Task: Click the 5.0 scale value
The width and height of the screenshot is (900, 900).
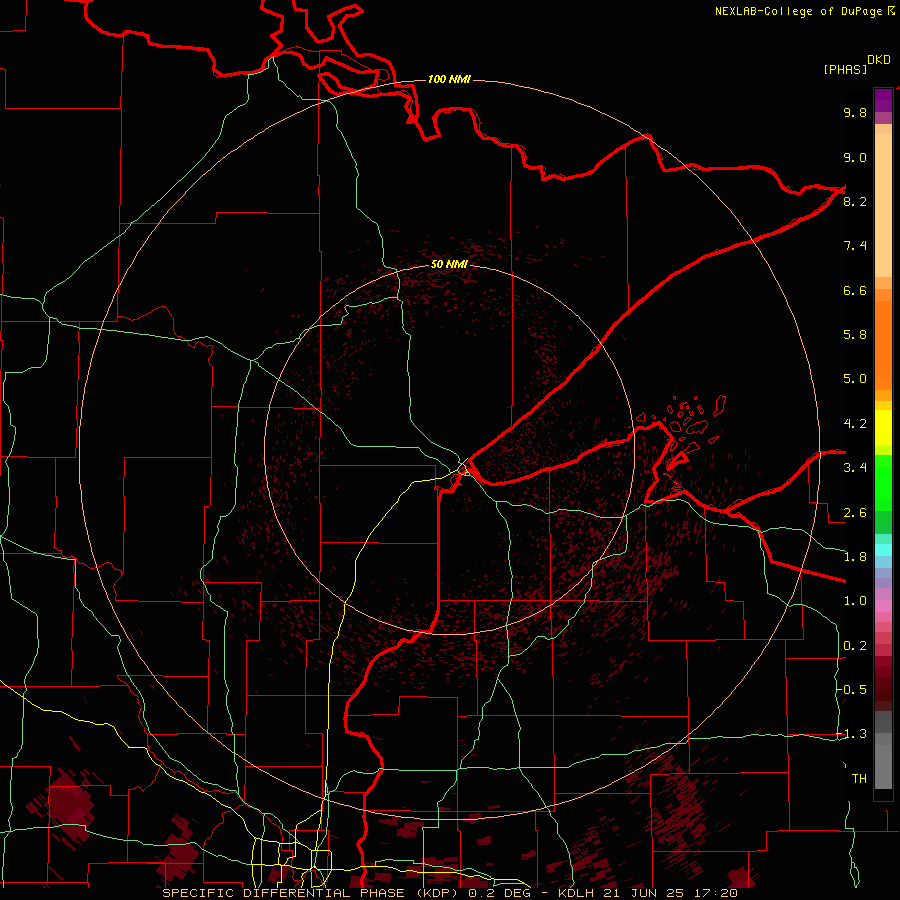Action: point(855,379)
